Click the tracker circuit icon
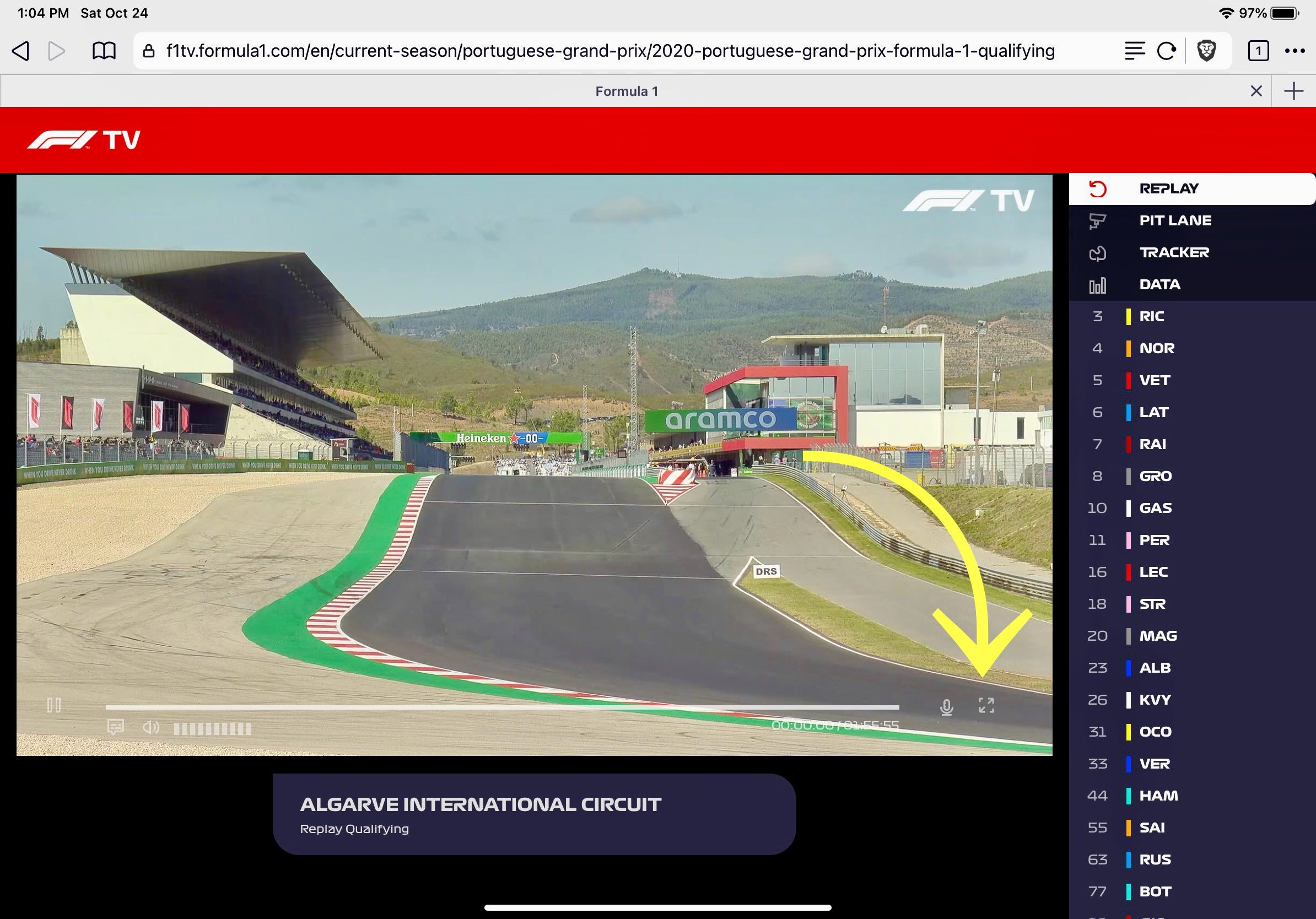The width and height of the screenshot is (1316, 919). [1098, 253]
